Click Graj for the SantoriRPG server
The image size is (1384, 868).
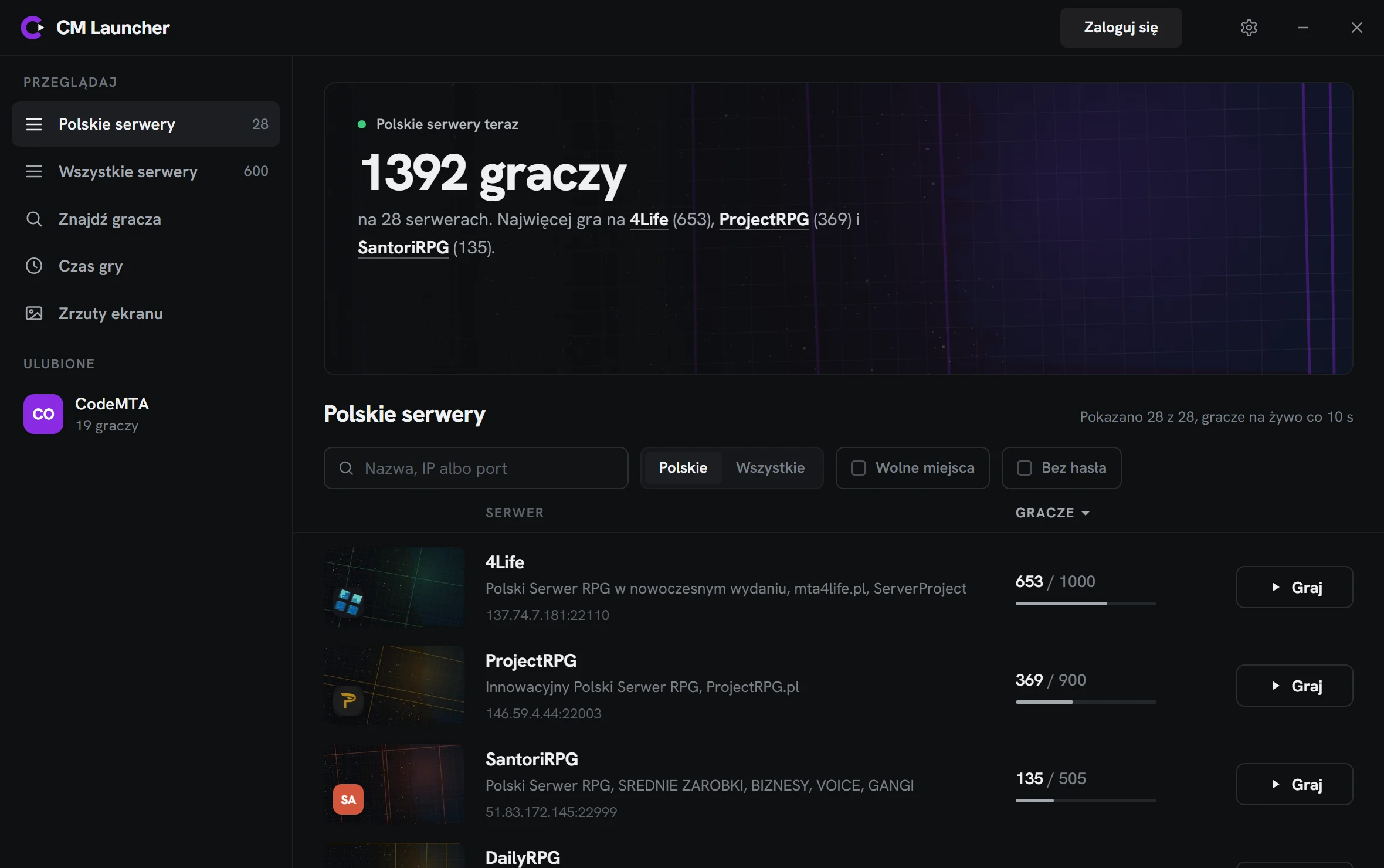tap(1294, 784)
